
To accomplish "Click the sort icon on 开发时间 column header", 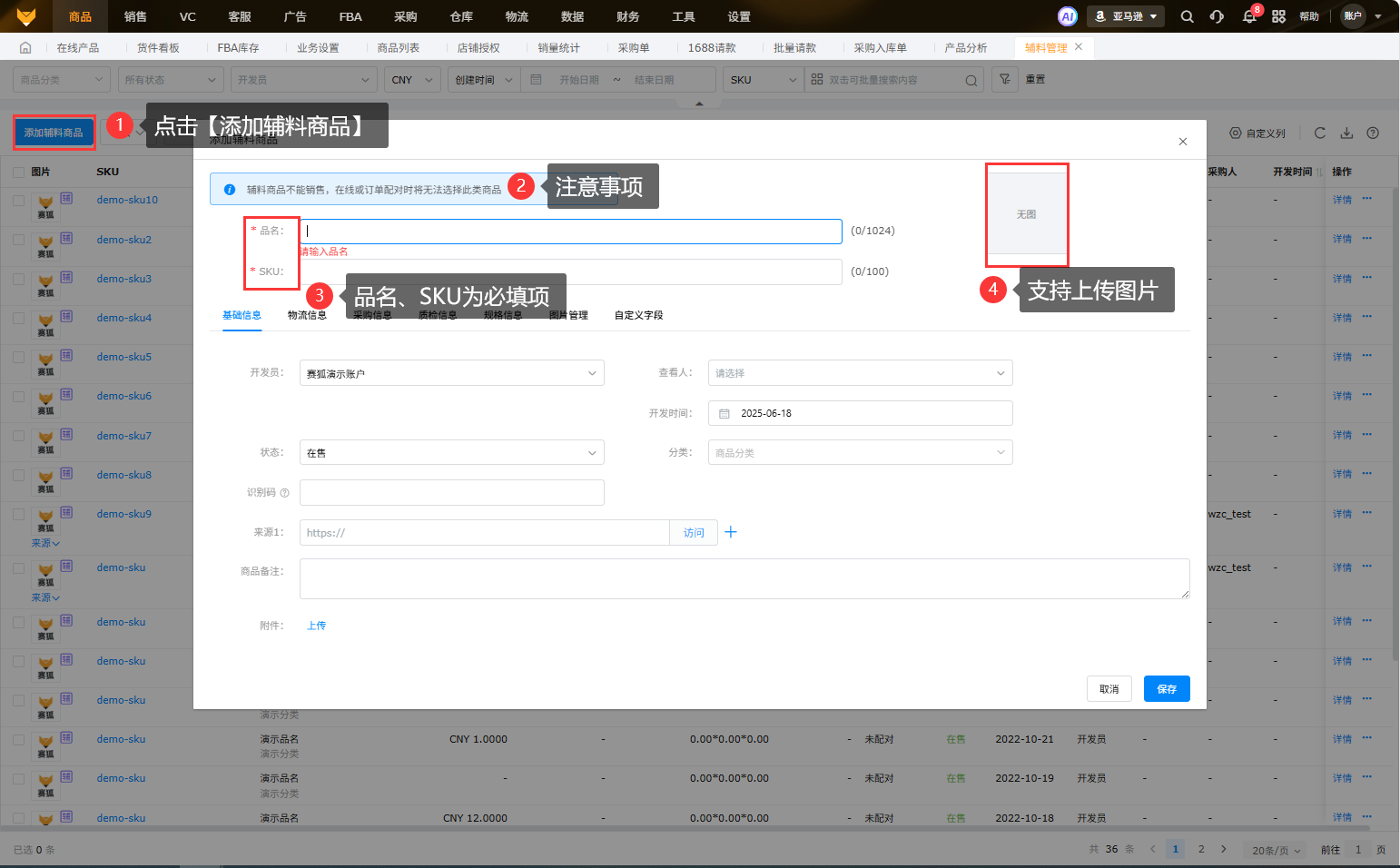I will click(x=1319, y=172).
